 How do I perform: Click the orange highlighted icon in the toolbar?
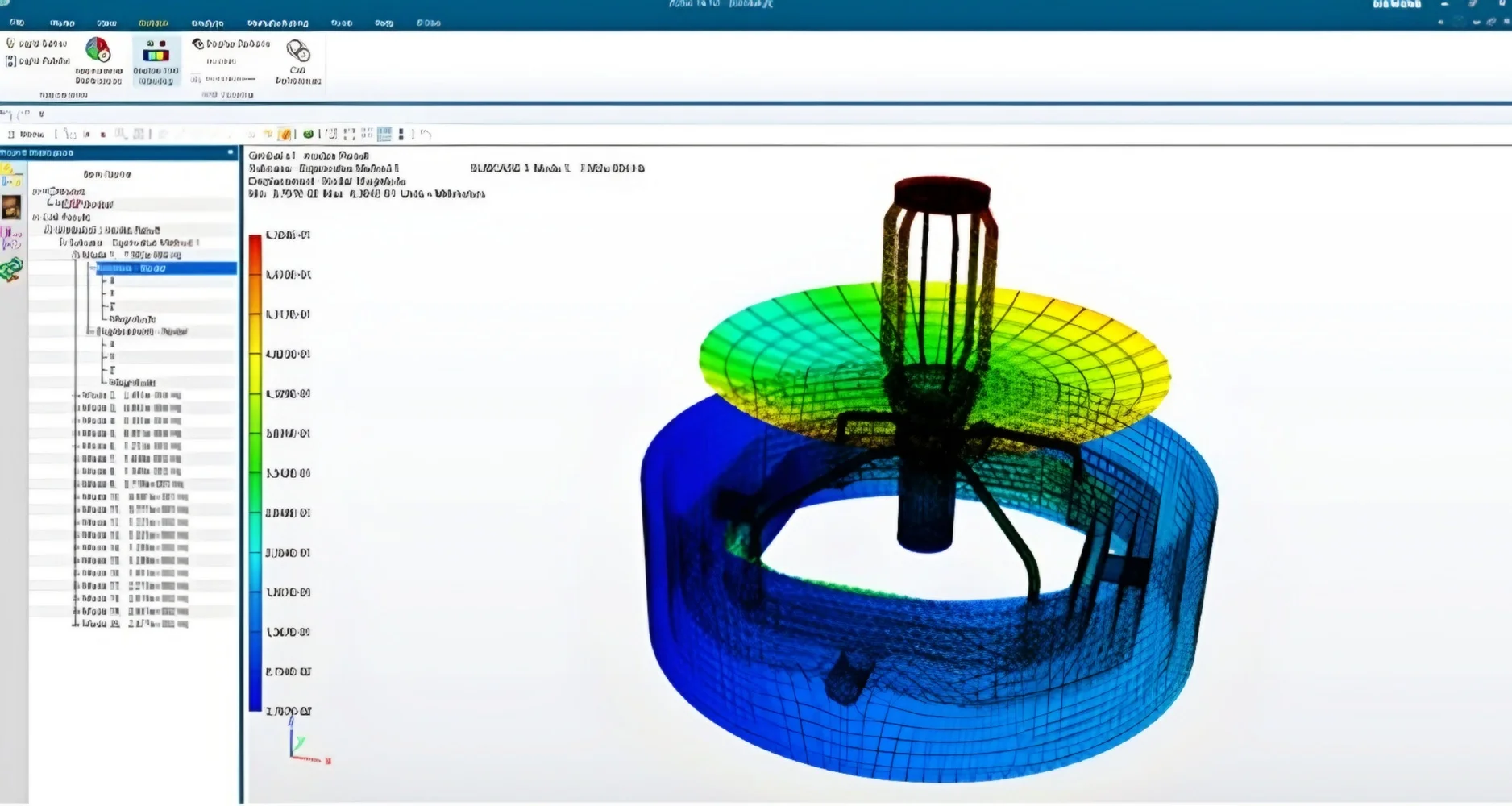point(284,135)
